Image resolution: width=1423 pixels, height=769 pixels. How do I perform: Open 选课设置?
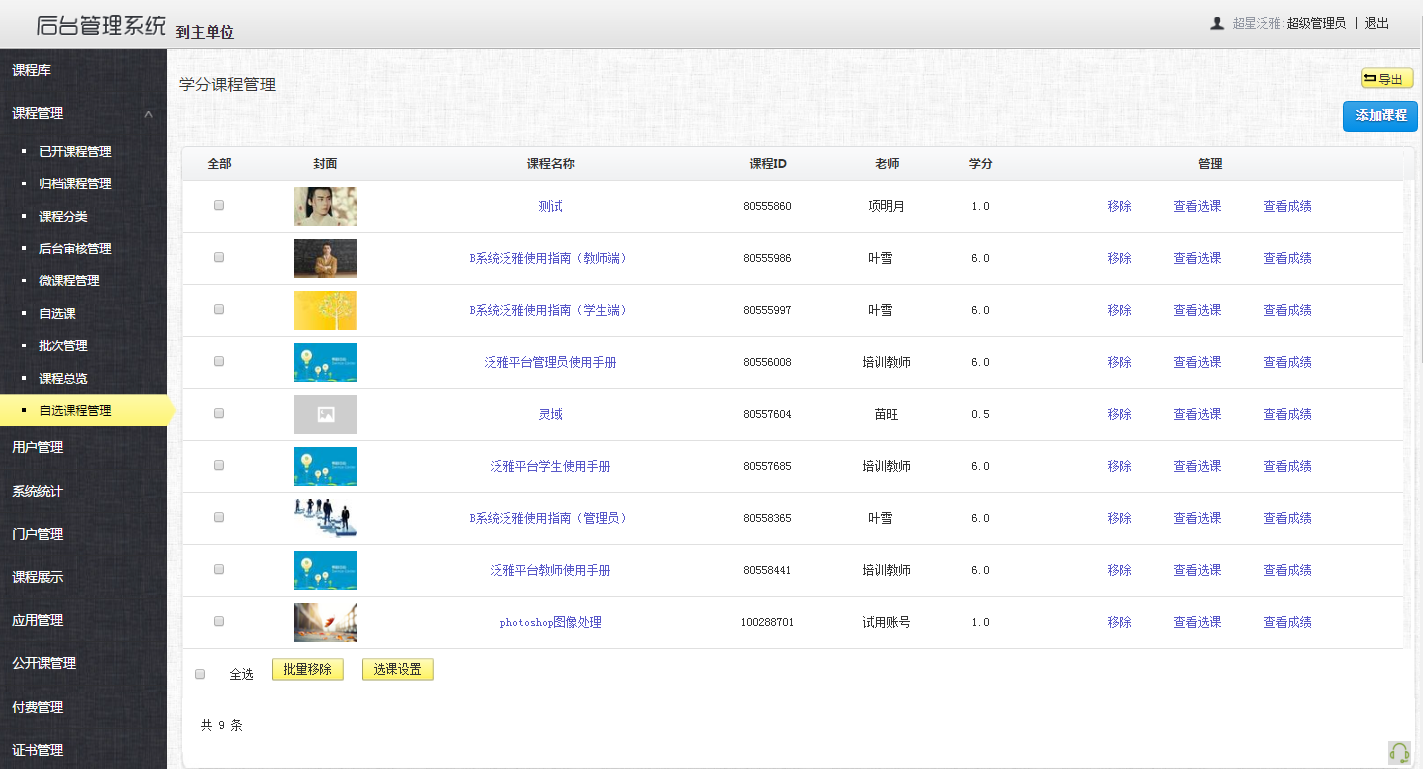coord(397,670)
